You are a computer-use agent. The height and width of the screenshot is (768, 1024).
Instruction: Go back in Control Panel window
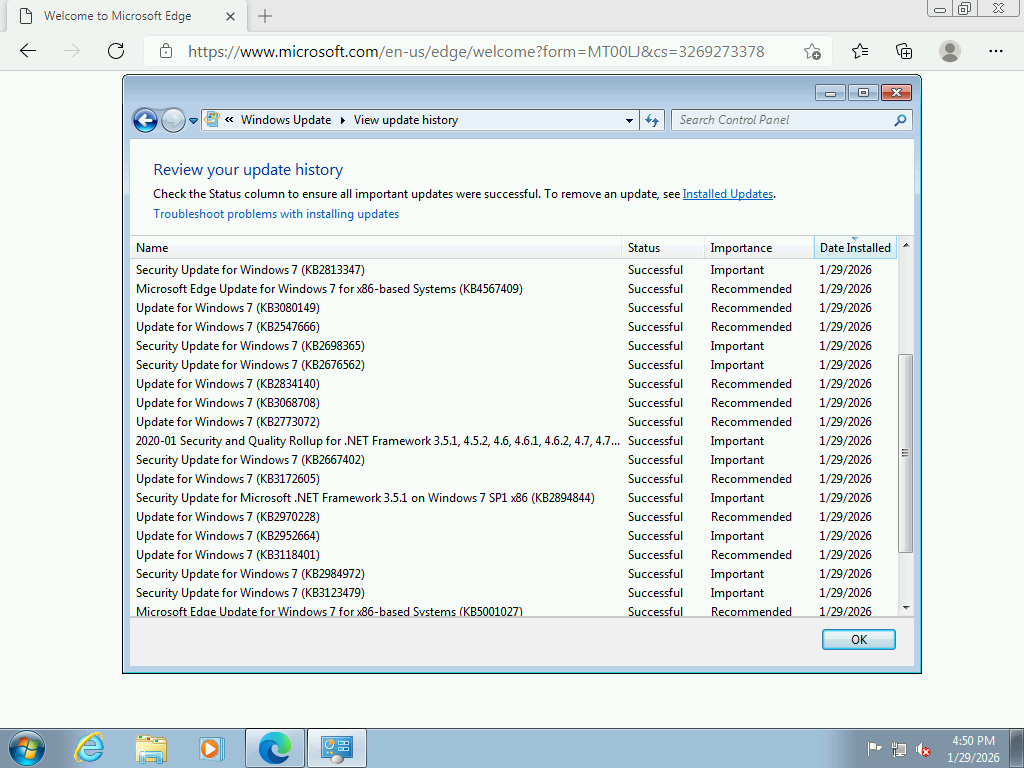point(145,120)
